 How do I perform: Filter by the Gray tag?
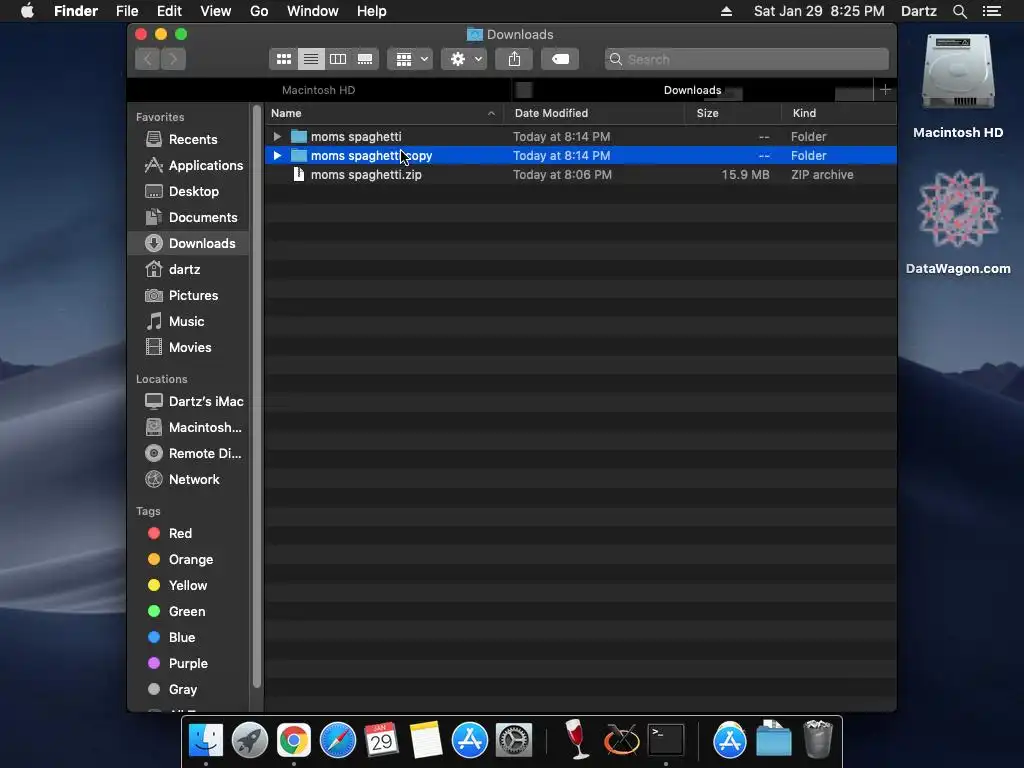click(189, 690)
